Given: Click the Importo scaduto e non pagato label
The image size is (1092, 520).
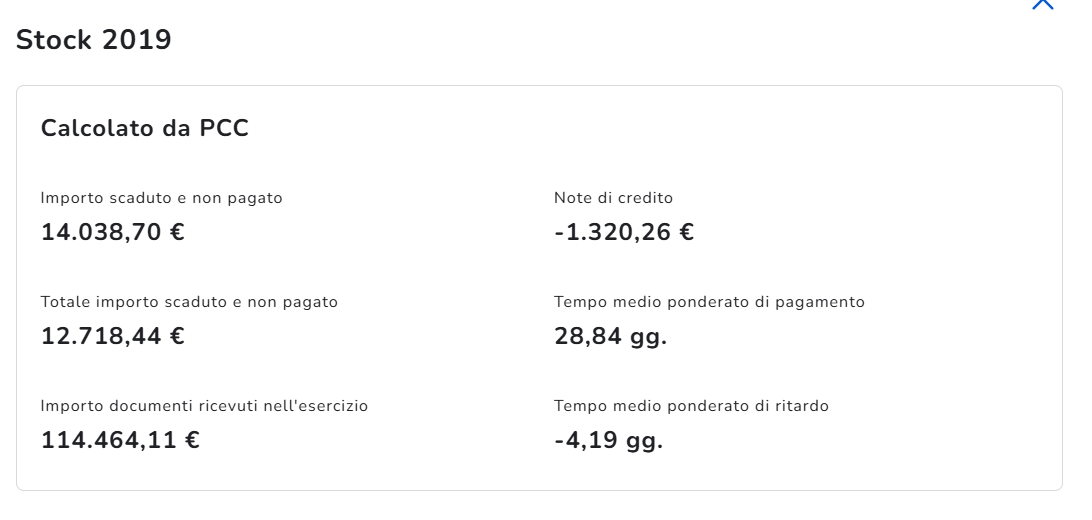Looking at the screenshot, I should [x=161, y=198].
